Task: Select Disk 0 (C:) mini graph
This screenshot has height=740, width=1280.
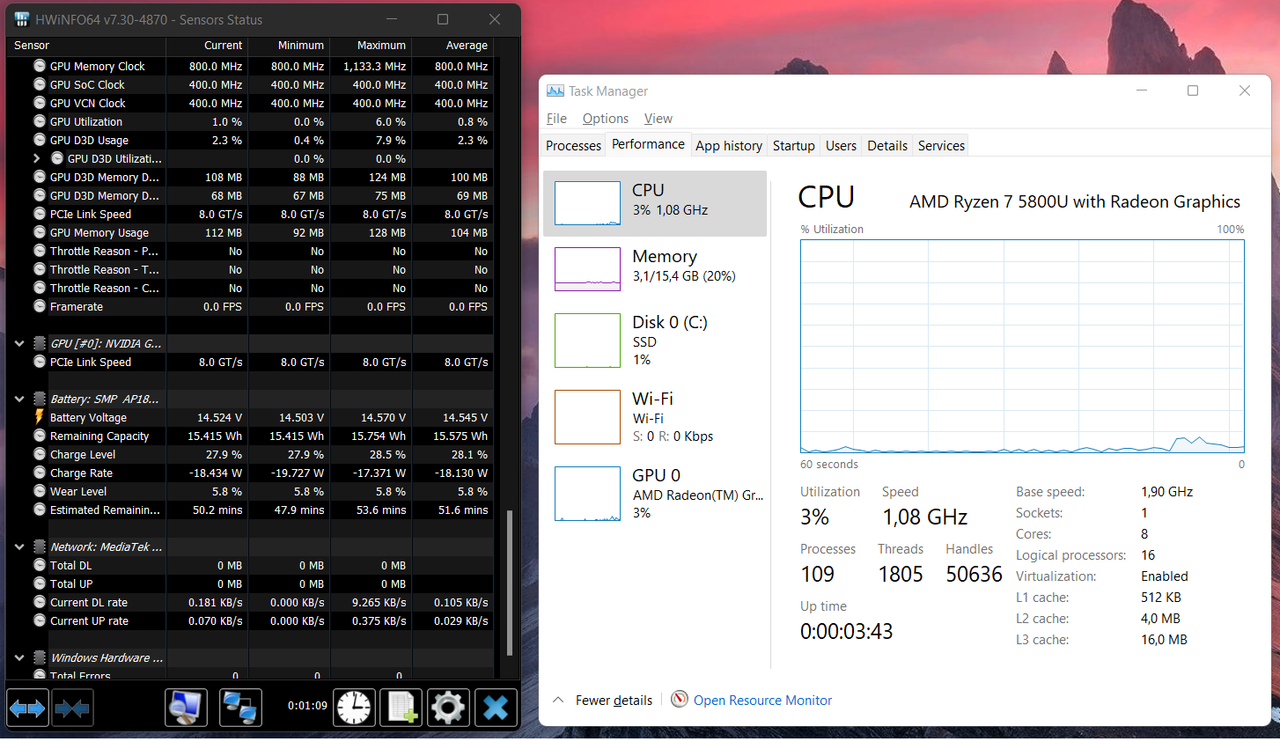Action: point(587,340)
